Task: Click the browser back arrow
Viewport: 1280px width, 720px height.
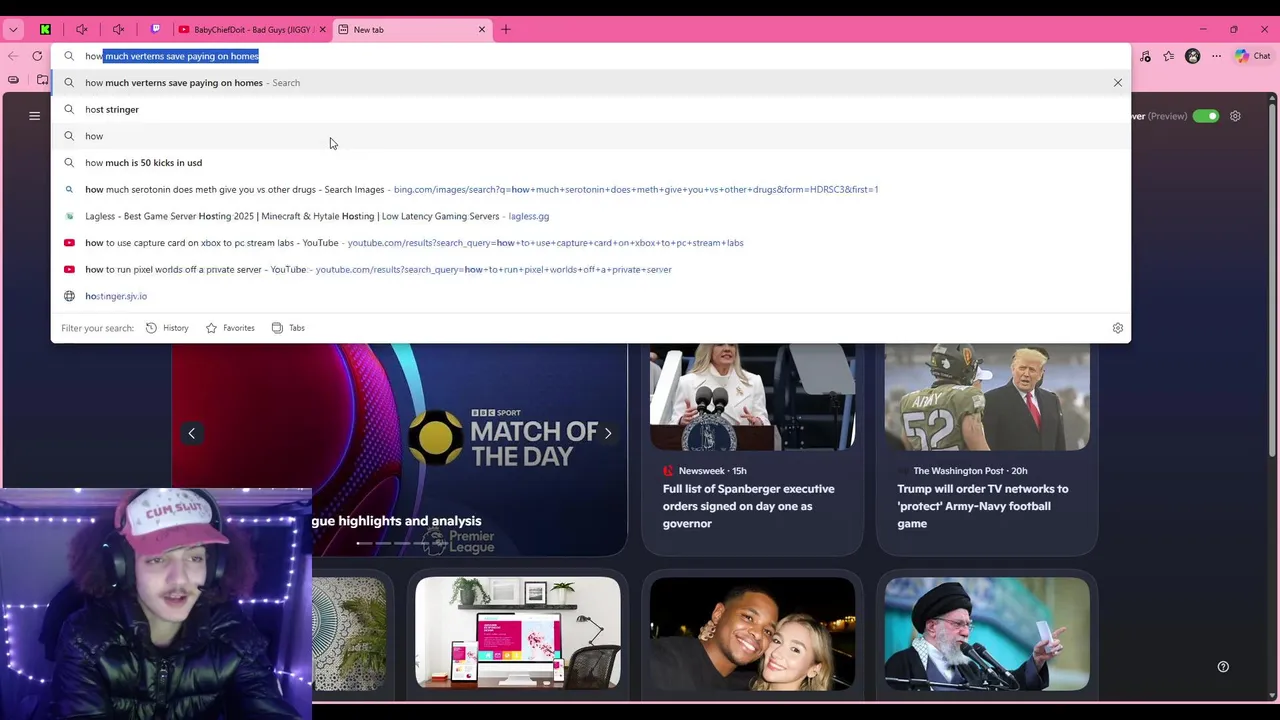Action: 12,56
